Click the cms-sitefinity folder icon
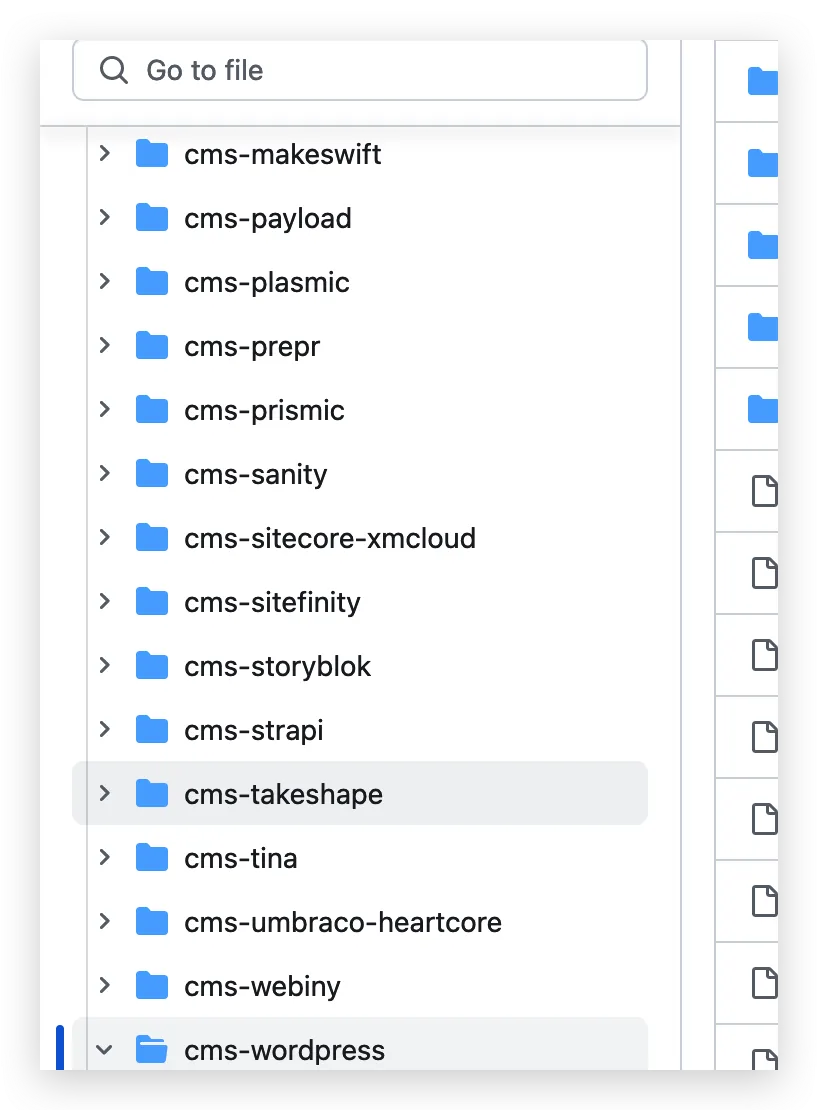 [151, 602]
